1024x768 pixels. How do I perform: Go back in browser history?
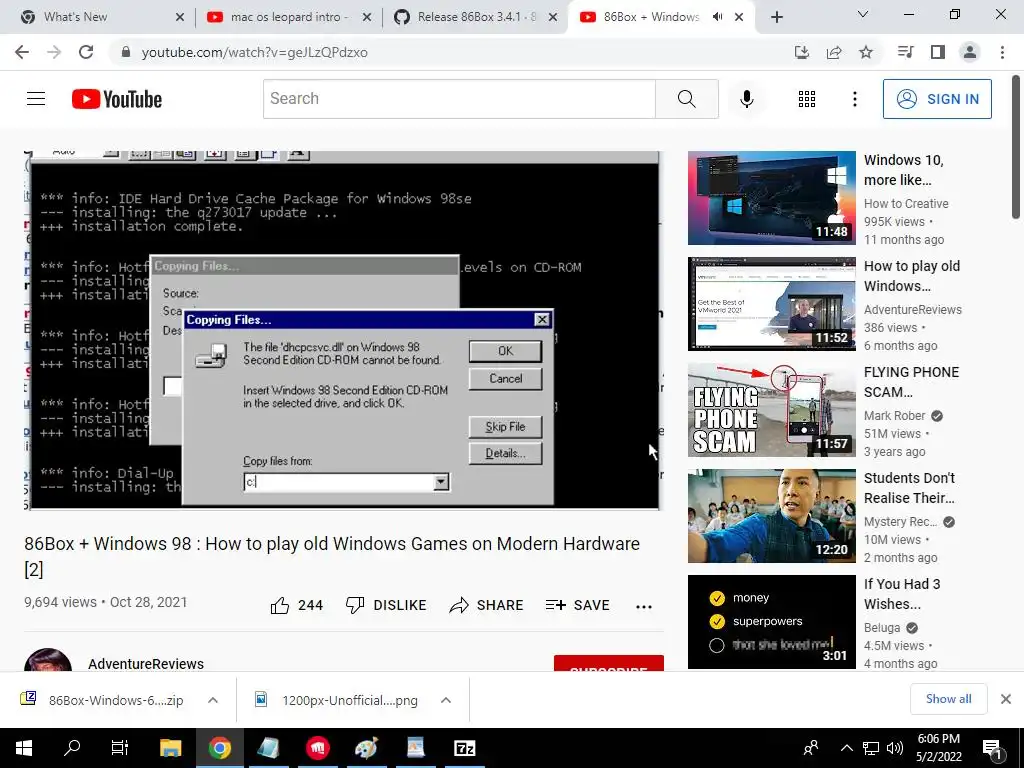pos(22,52)
